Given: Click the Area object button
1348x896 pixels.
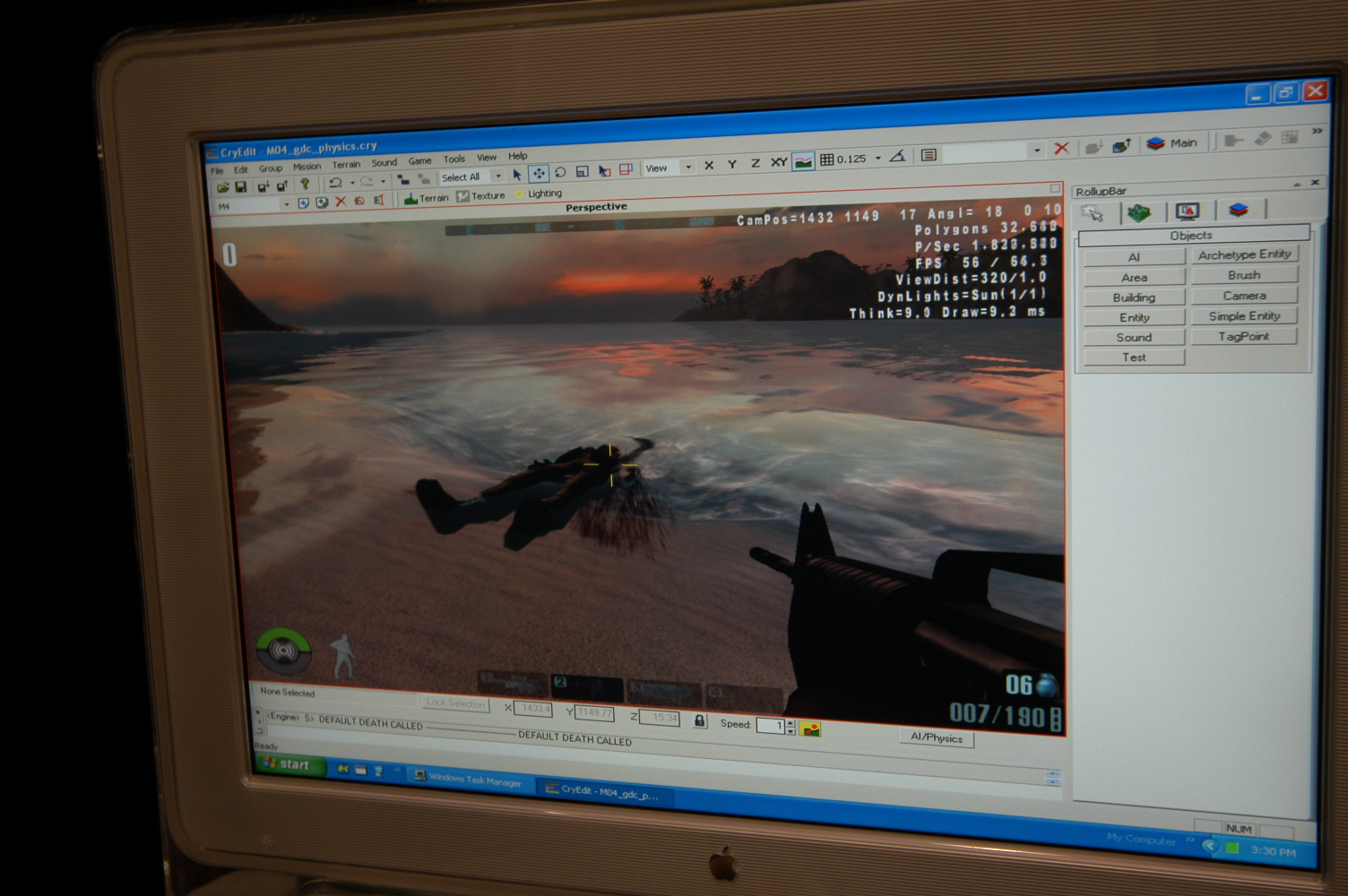Looking at the screenshot, I should [1134, 278].
